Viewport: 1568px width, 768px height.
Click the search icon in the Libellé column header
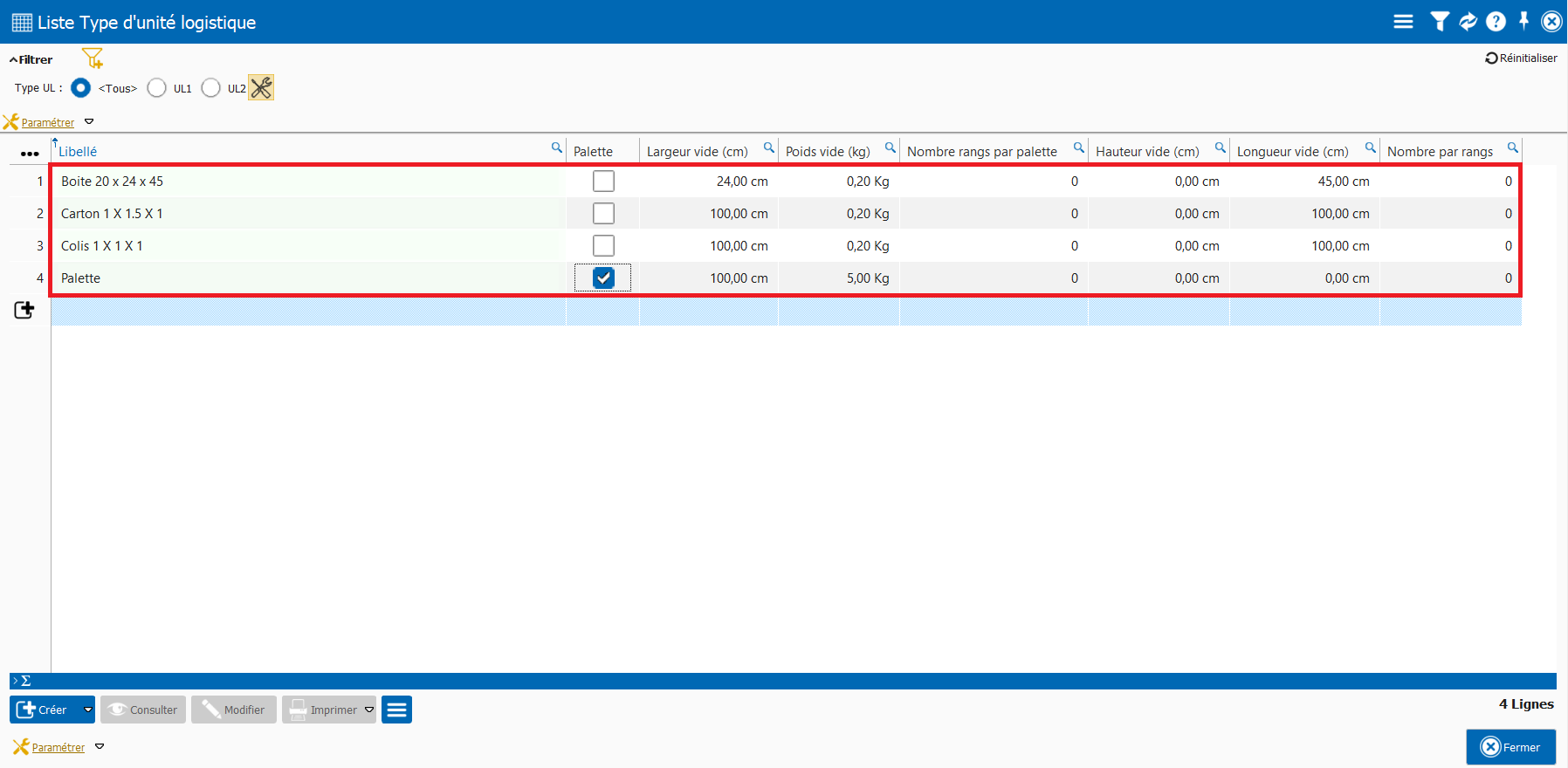(556, 147)
